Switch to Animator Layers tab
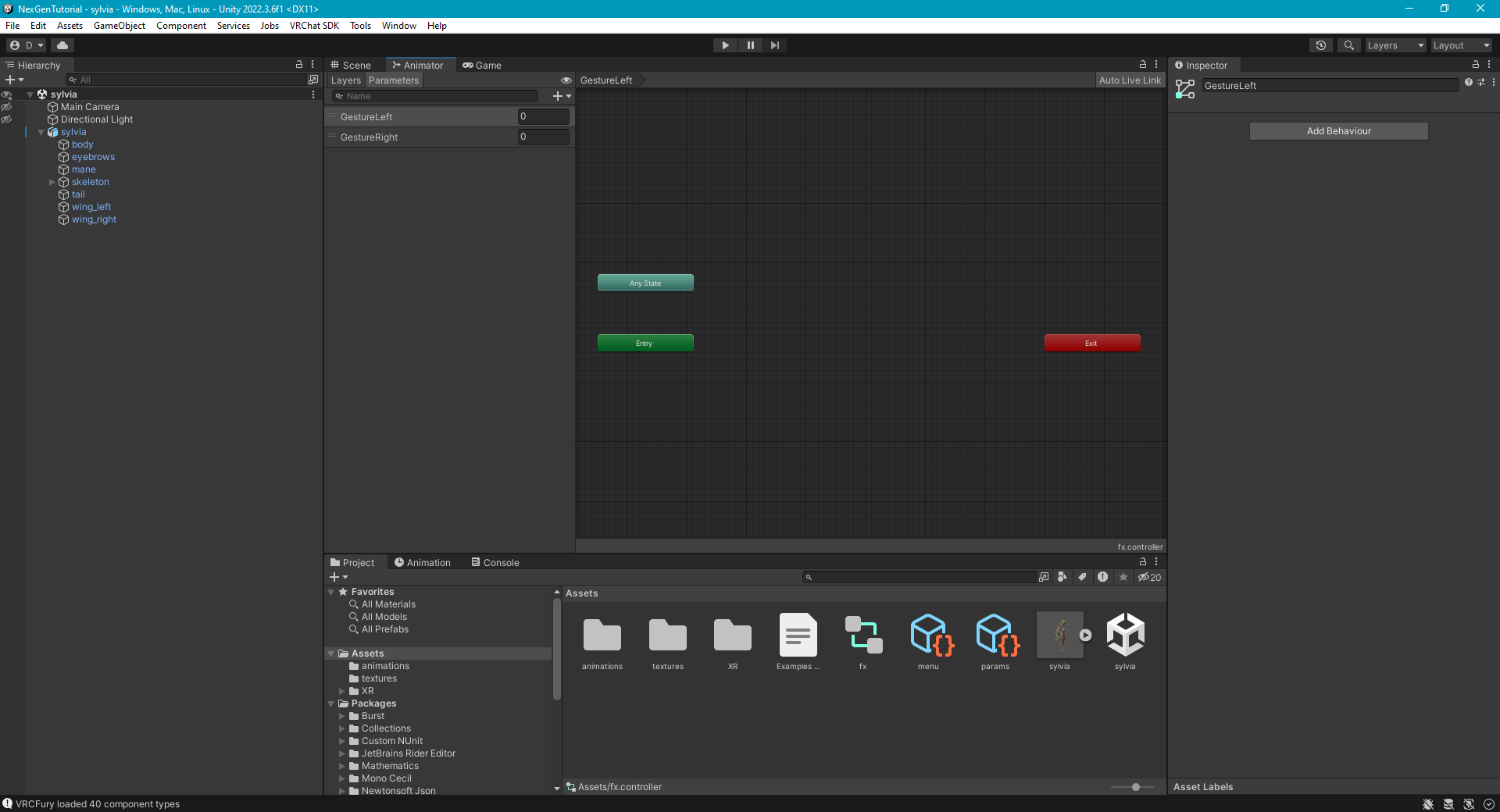The image size is (1500, 812). [345, 80]
